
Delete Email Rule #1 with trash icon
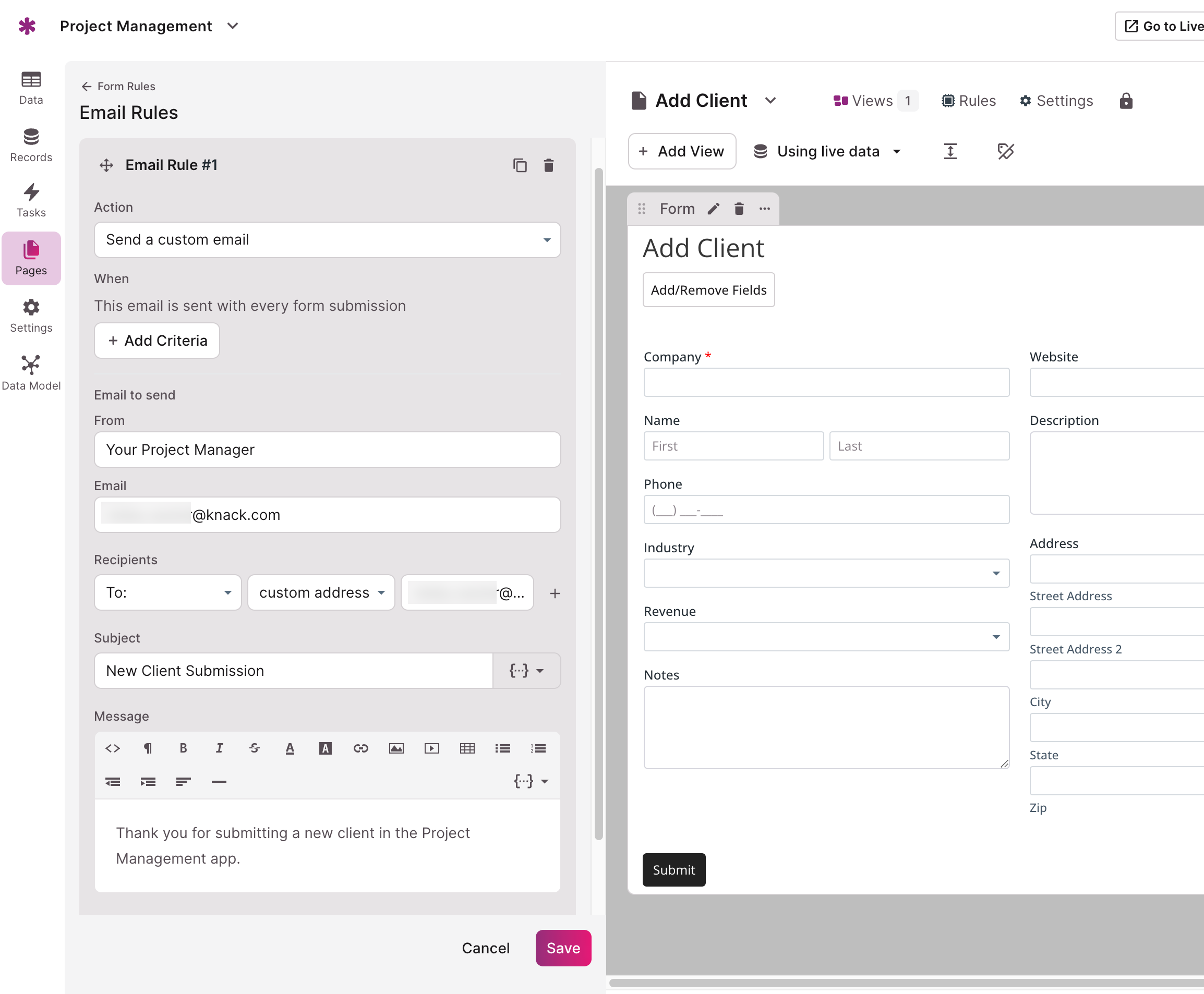click(x=548, y=165)
